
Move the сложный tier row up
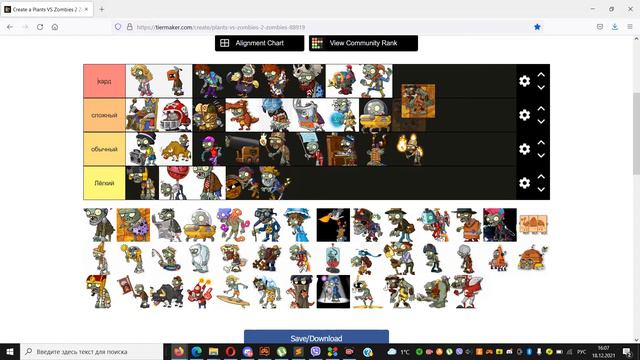coord(541,109)
